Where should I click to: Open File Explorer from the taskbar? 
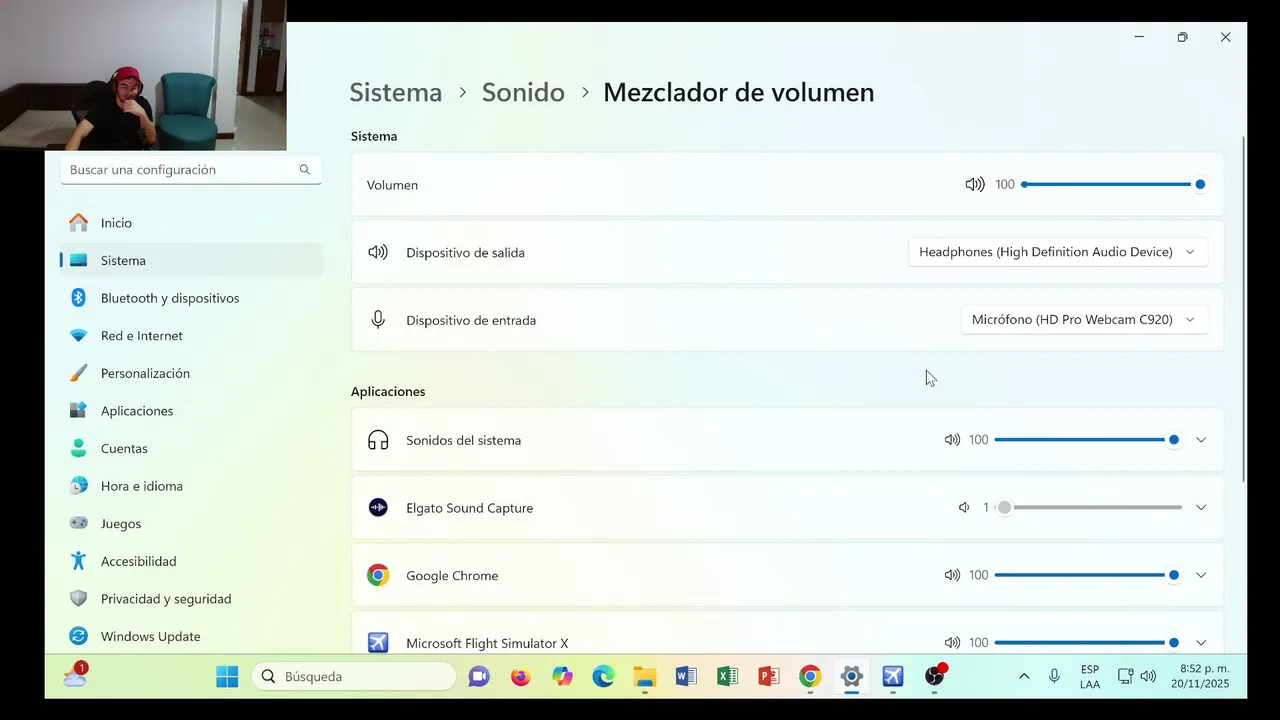click(x=644, y=677)
